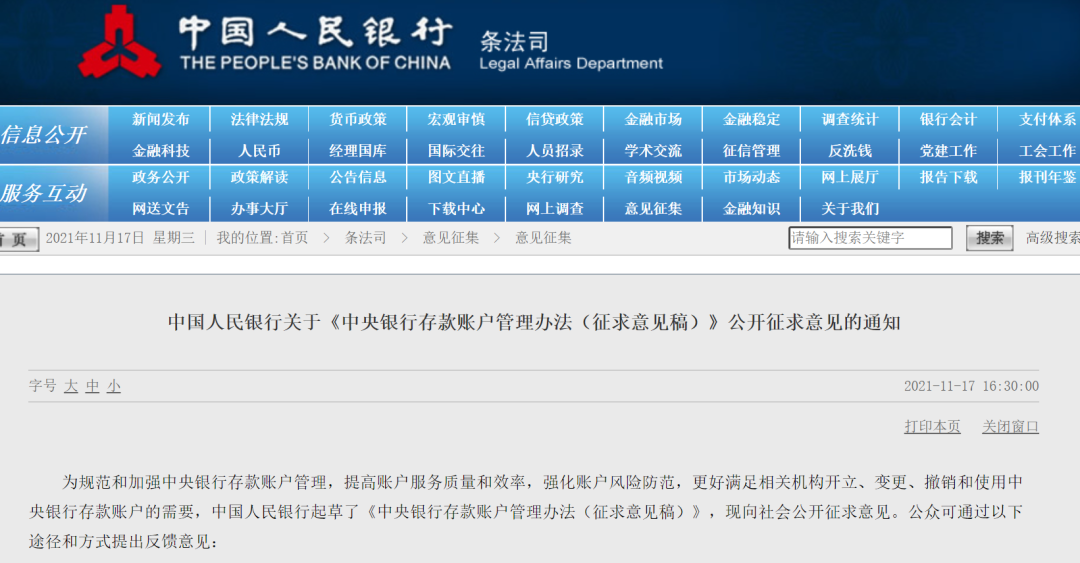Open 人民币 menu item

pyautogui.click(x=259, y=151)
